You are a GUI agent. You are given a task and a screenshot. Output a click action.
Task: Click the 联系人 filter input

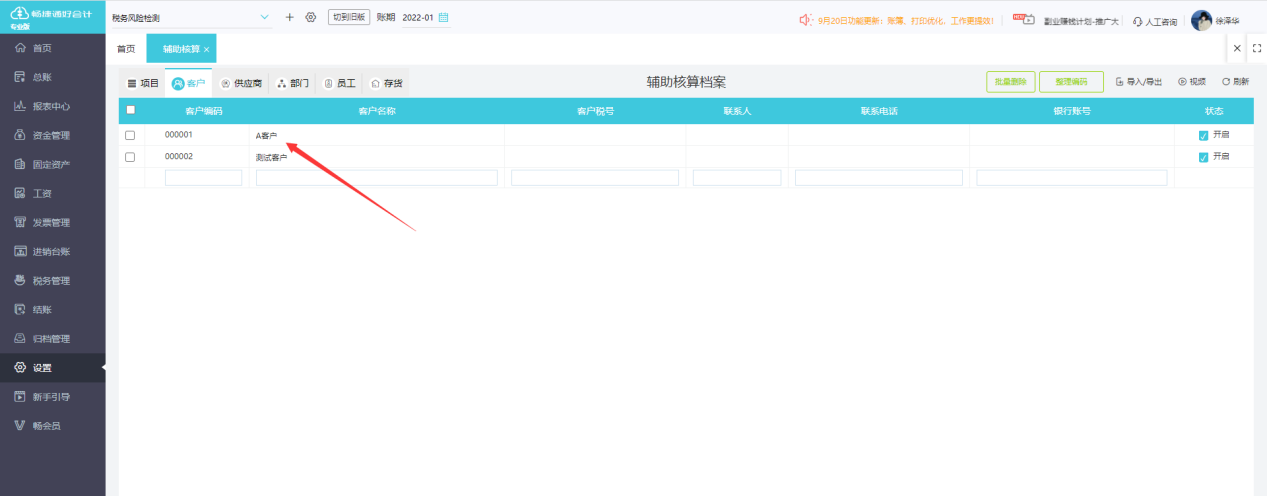click(x=737, y=178)
